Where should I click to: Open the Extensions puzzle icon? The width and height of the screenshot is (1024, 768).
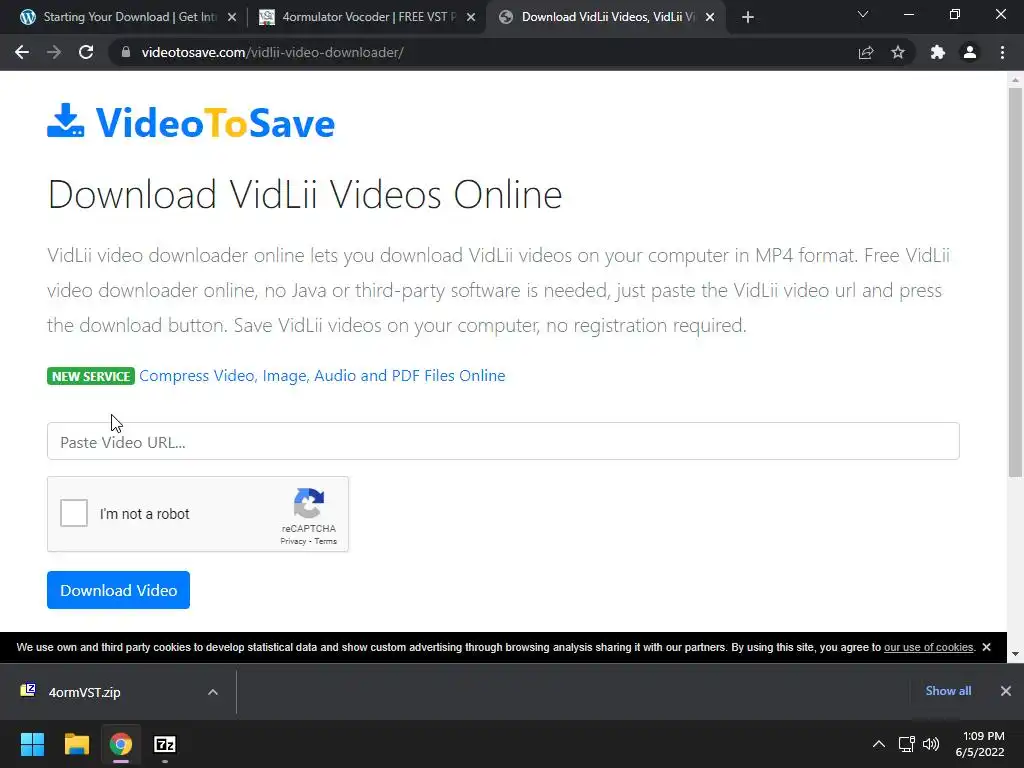click(938, 52)
